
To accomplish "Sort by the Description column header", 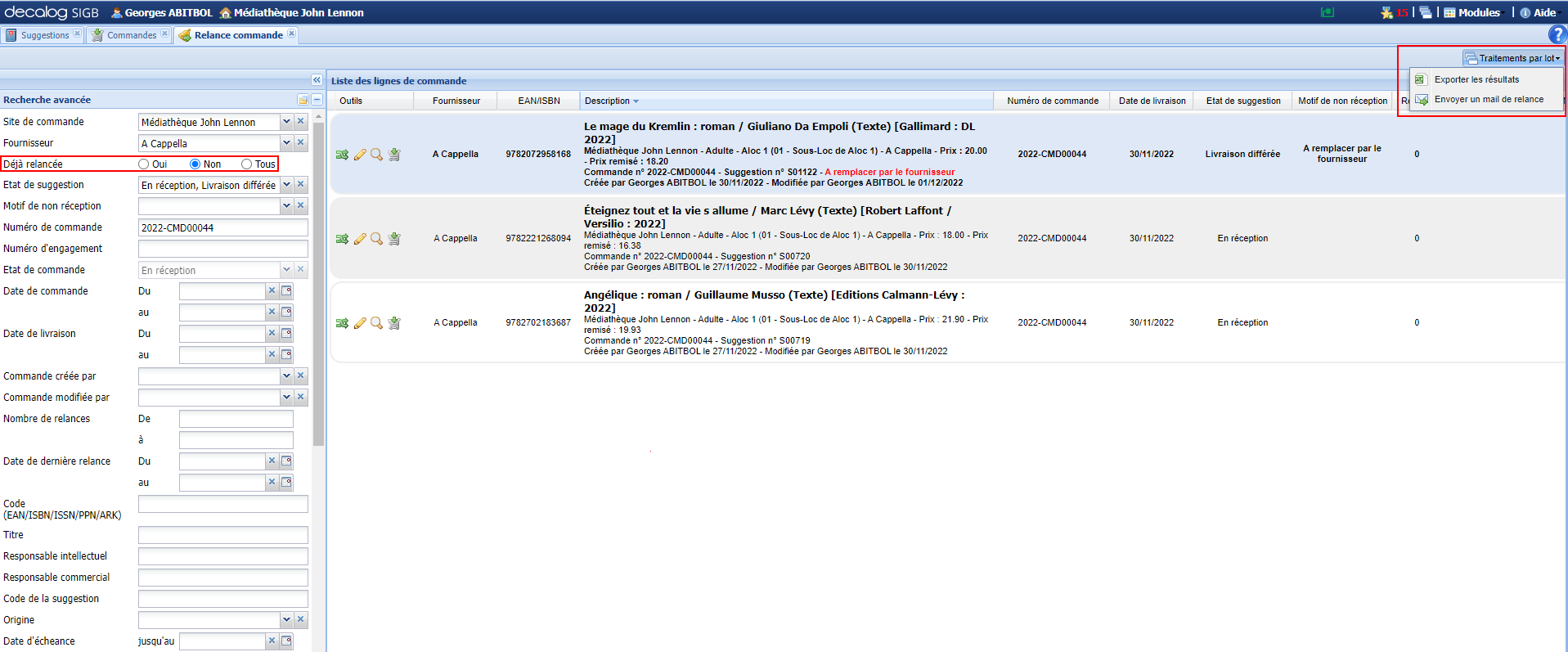I will (787, 101).
